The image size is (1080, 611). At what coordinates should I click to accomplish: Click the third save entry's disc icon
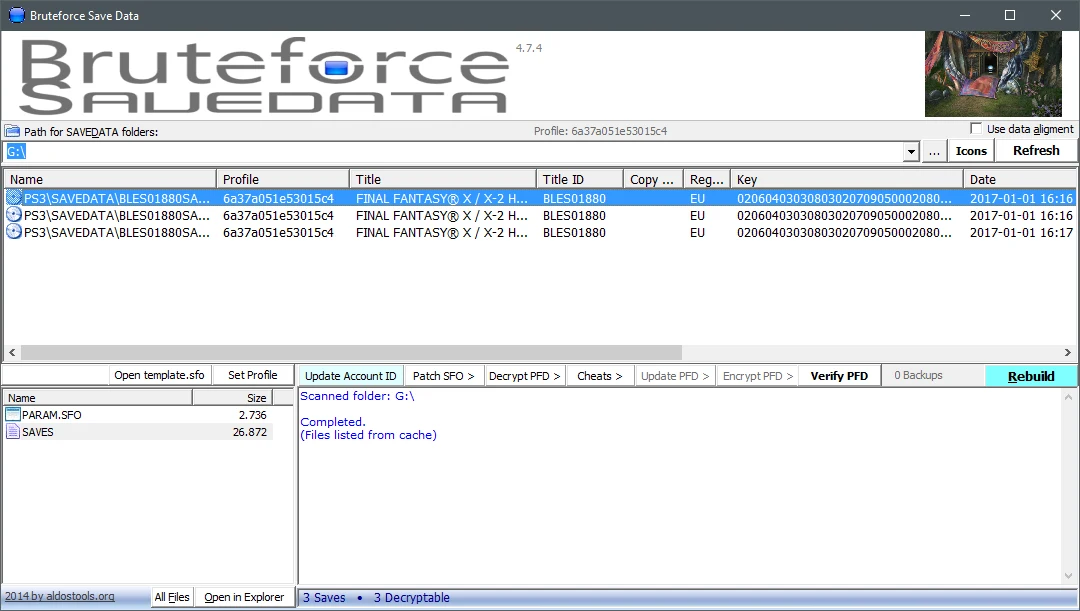coord(14,232)
